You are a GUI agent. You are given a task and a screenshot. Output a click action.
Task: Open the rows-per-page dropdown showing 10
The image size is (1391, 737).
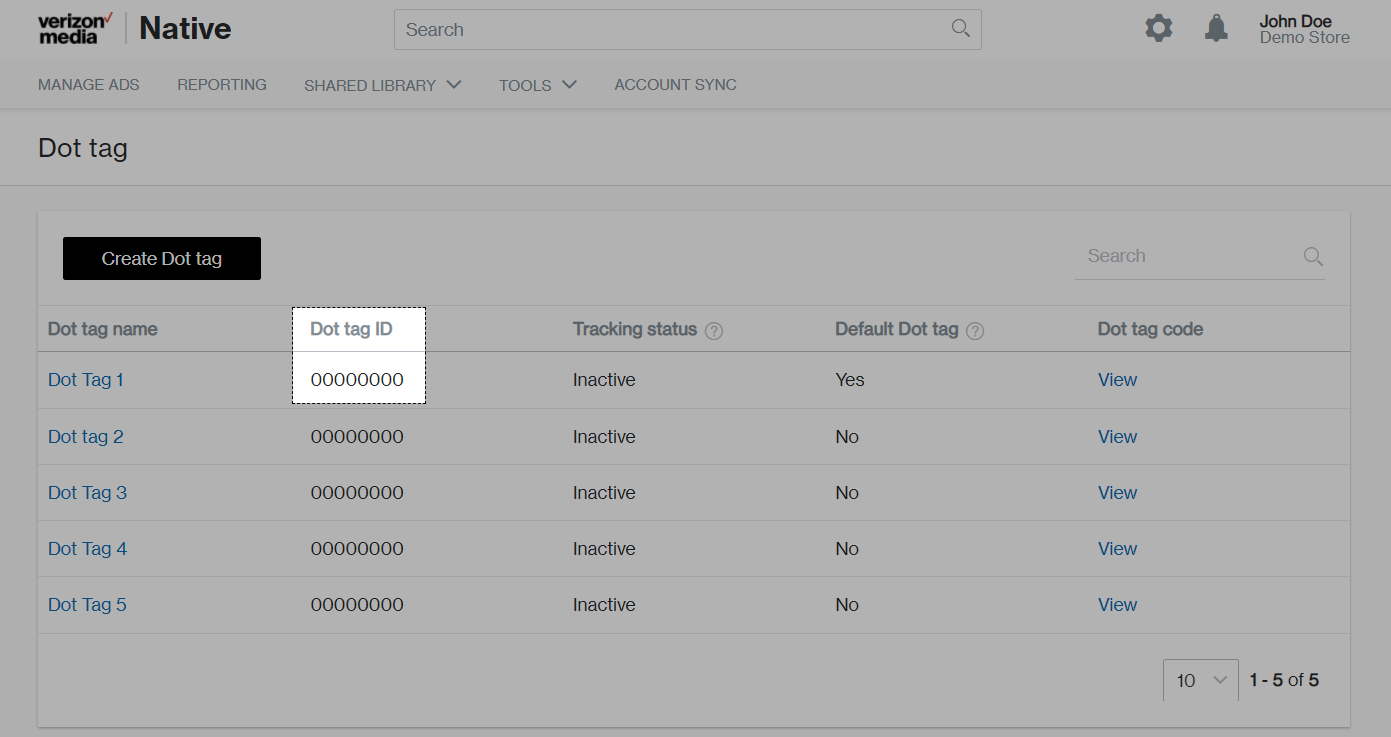(x=1200, y=680)
